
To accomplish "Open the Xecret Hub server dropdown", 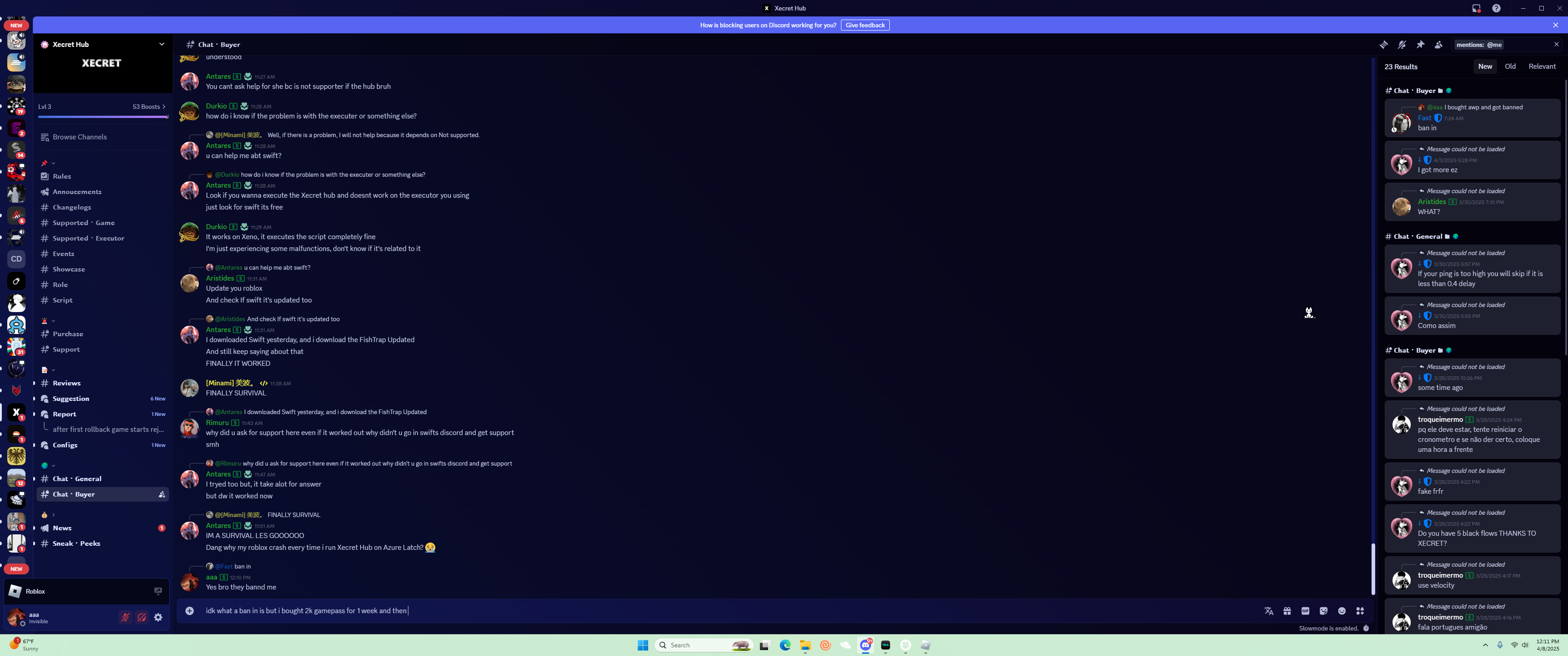I will point(161,45).
